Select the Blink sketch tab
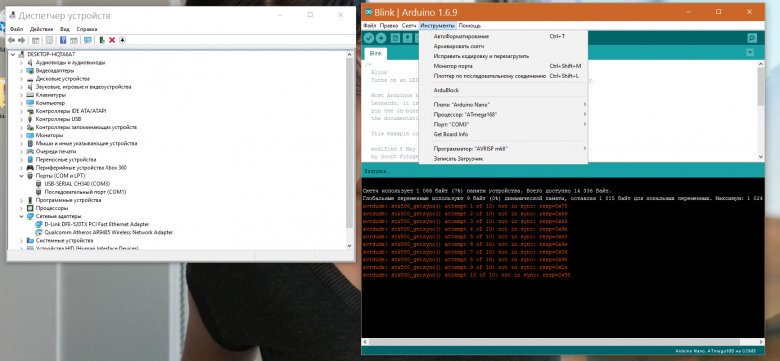Screen dimensions: 780x361 pyautogui.click(x=376, y=53)
